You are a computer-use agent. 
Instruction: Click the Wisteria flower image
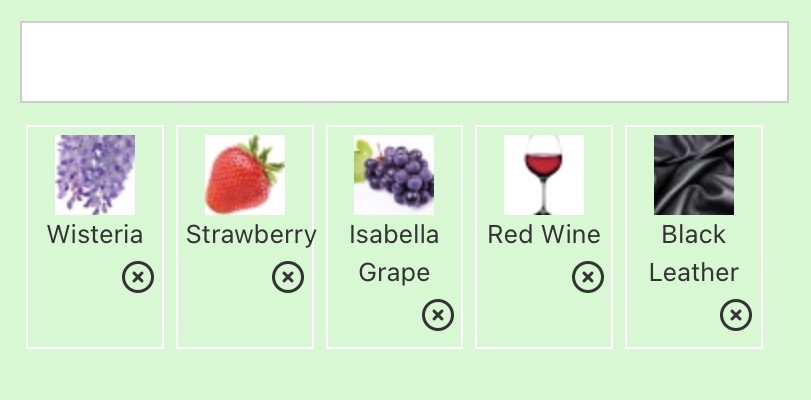(x=95, y=175)
